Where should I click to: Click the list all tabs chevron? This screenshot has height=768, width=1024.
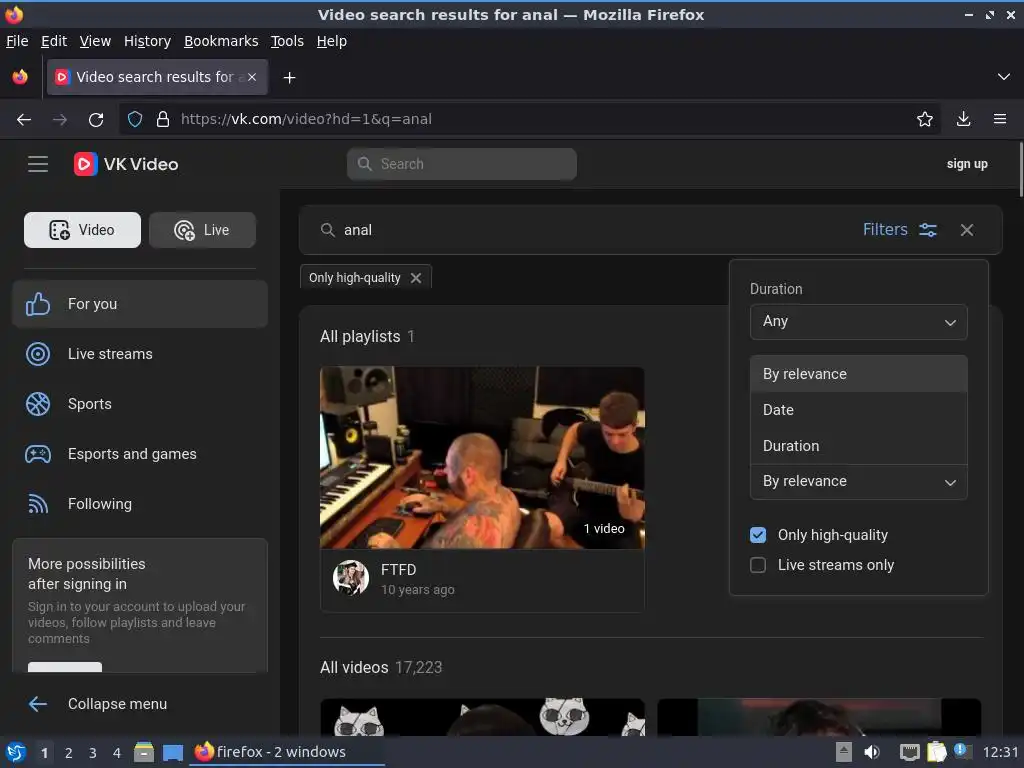[x=1004, y=77]
